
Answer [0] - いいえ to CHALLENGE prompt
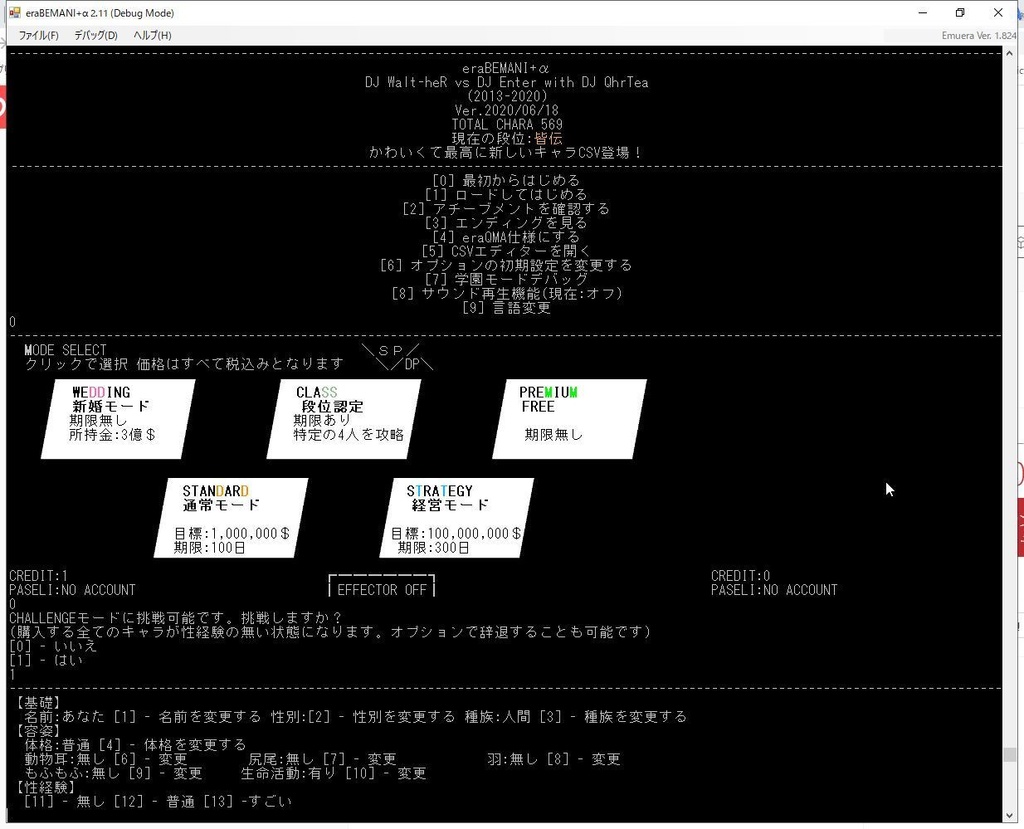tap(53, 647)
